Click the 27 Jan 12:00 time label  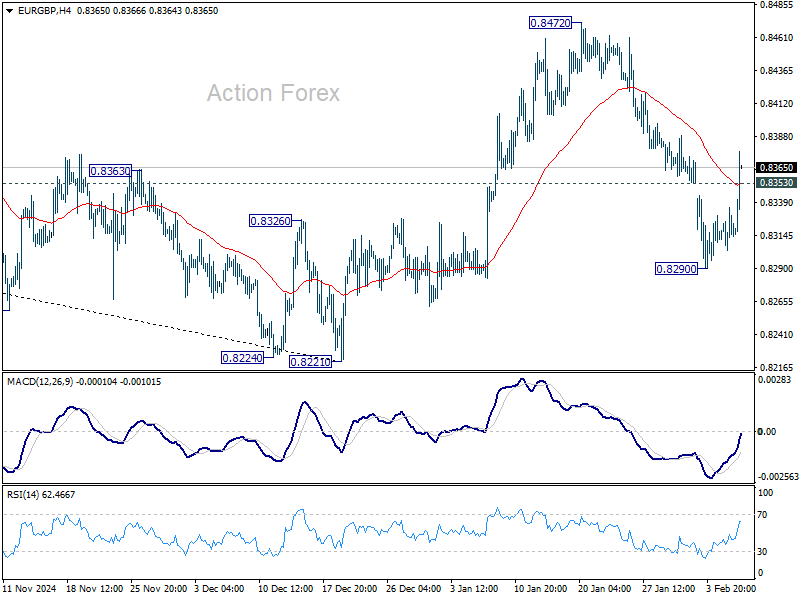[668, 588]
